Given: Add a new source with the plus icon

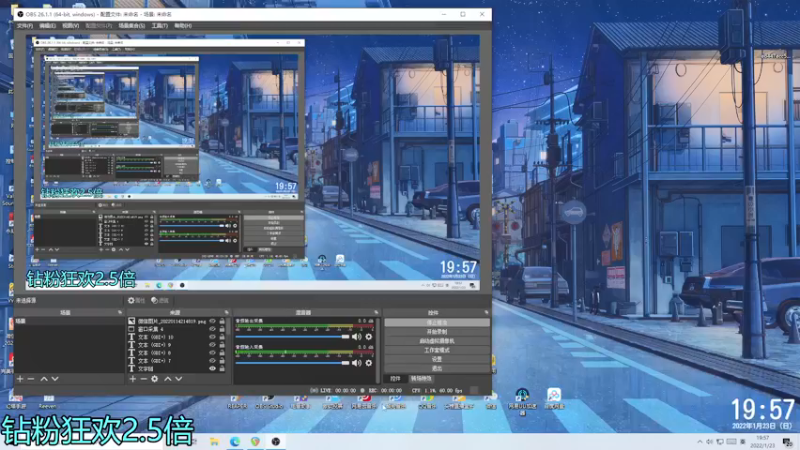Looking at the screenshot, I should point(133,379).
